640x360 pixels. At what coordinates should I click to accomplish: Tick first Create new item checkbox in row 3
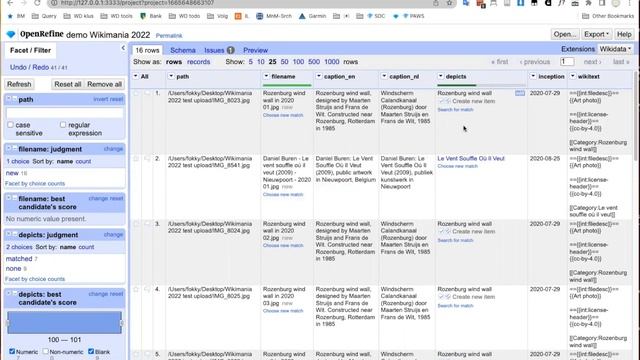[x=441, y=231]
